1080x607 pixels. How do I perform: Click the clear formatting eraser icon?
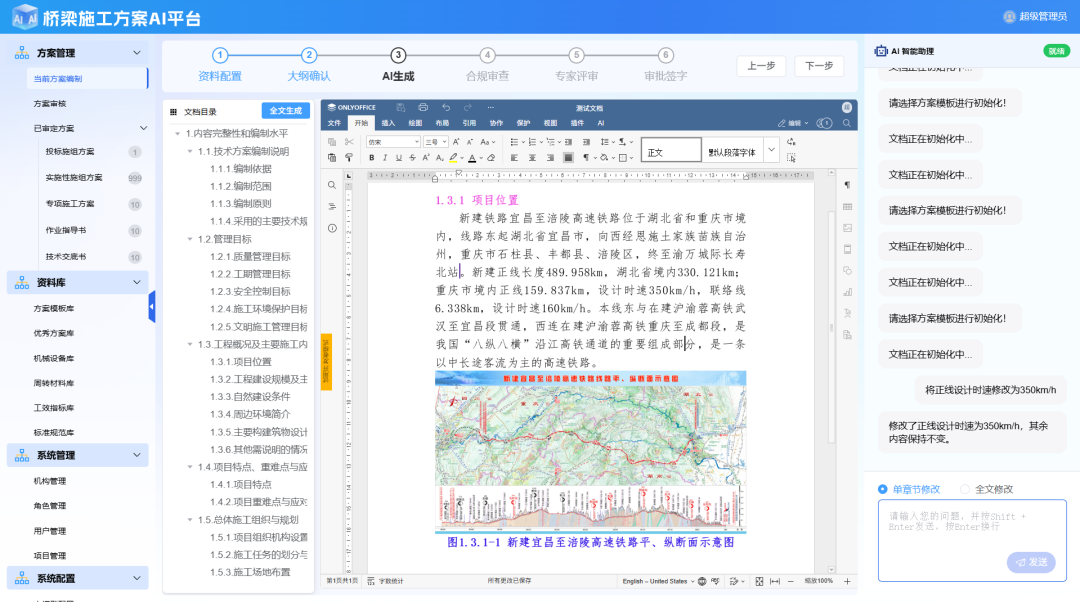tap(490, 158)
